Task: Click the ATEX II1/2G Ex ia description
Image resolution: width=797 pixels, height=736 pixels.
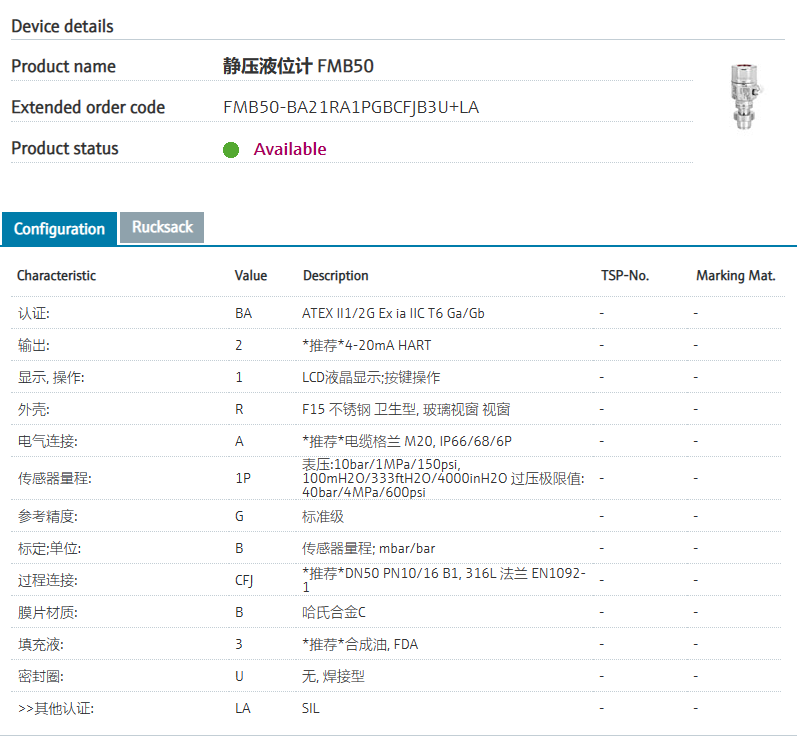Action: pos(393,313)
